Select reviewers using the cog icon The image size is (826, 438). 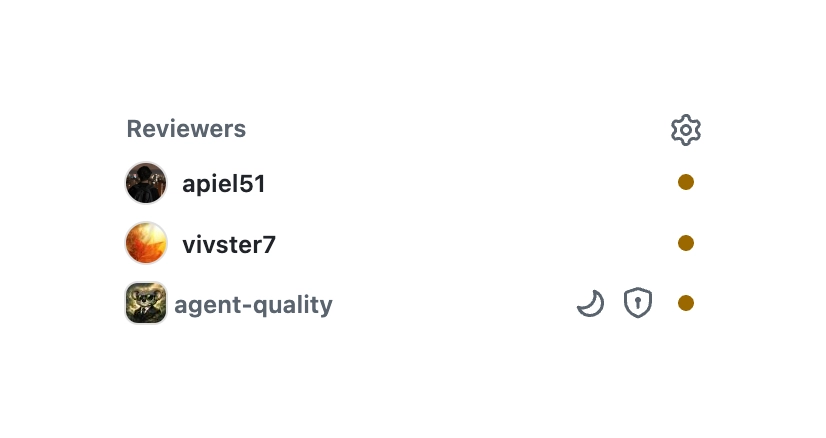685,130
